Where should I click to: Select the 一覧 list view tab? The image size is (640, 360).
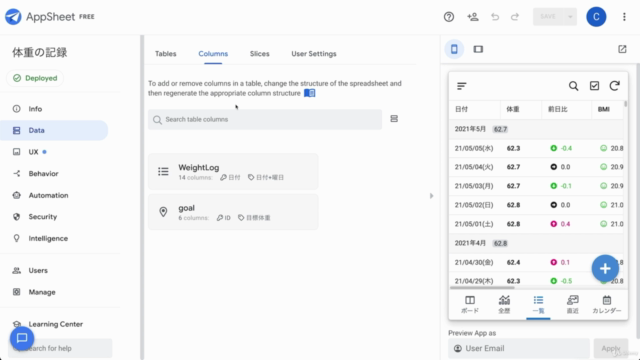pos(538,304)
